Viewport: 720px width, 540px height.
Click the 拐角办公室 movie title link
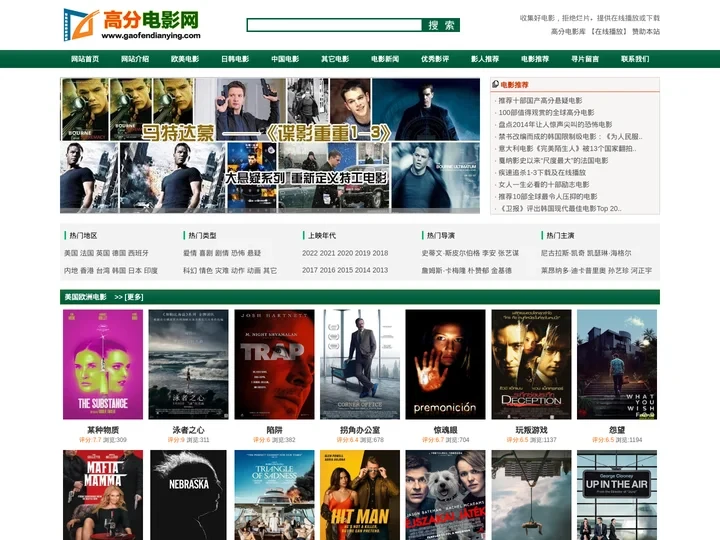tap(360, 430)
